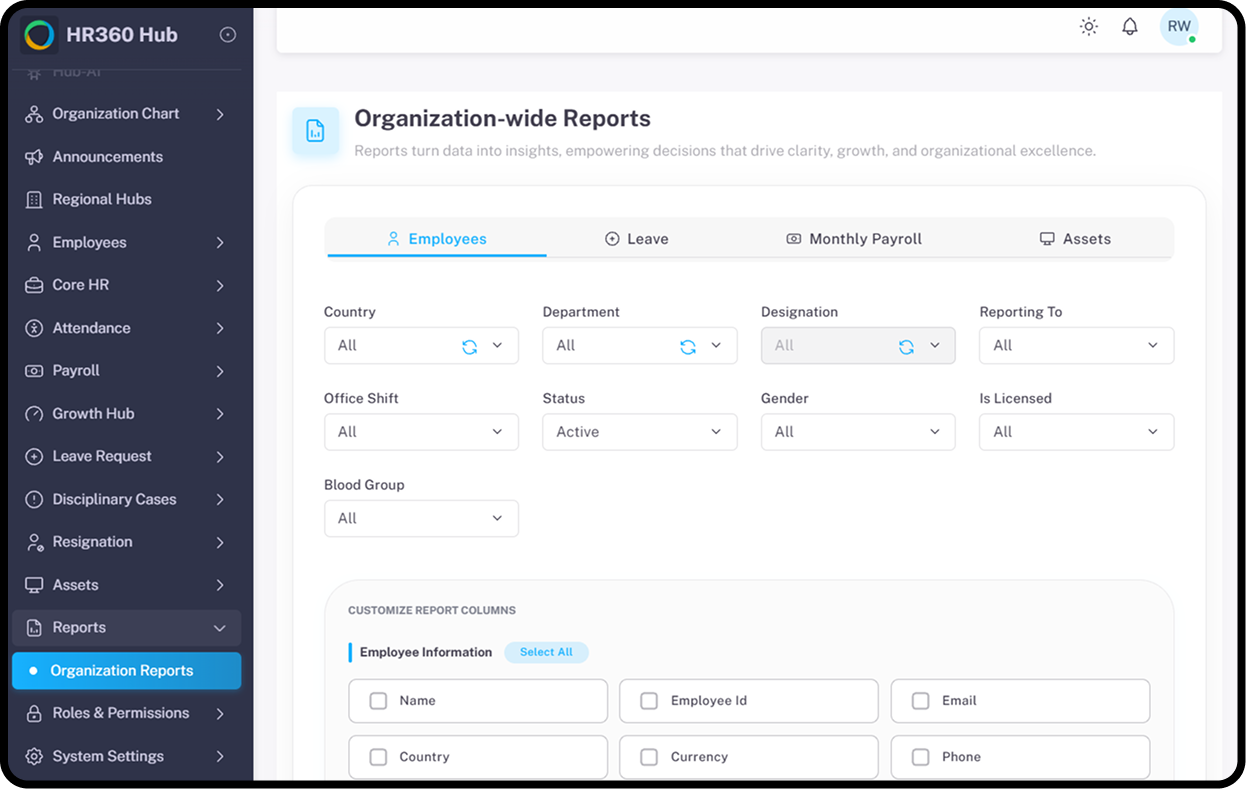Switch to the Monthly Payroll tab

coord(854,239)
